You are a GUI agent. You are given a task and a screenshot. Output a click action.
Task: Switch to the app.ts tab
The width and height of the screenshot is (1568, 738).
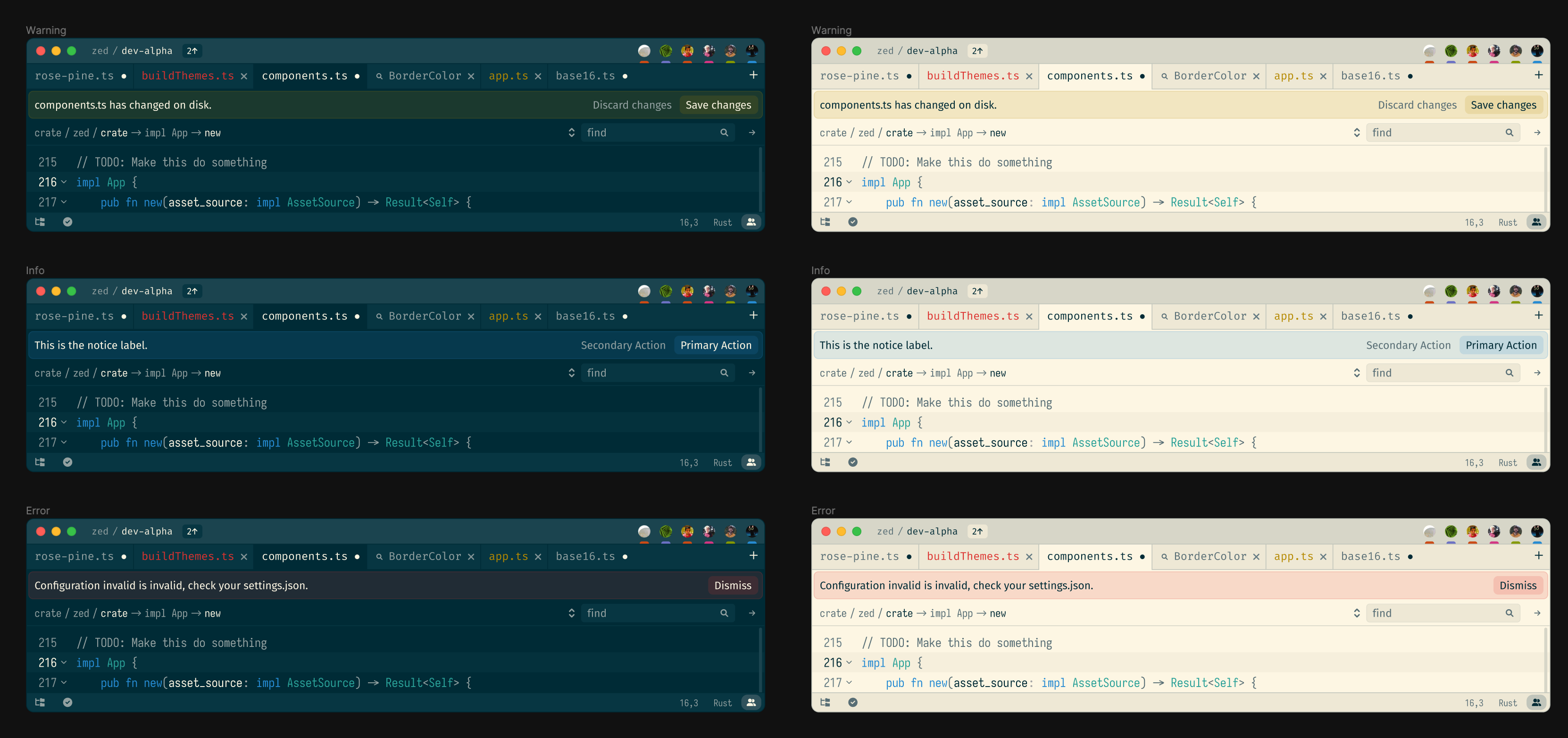tap(509, 75)
